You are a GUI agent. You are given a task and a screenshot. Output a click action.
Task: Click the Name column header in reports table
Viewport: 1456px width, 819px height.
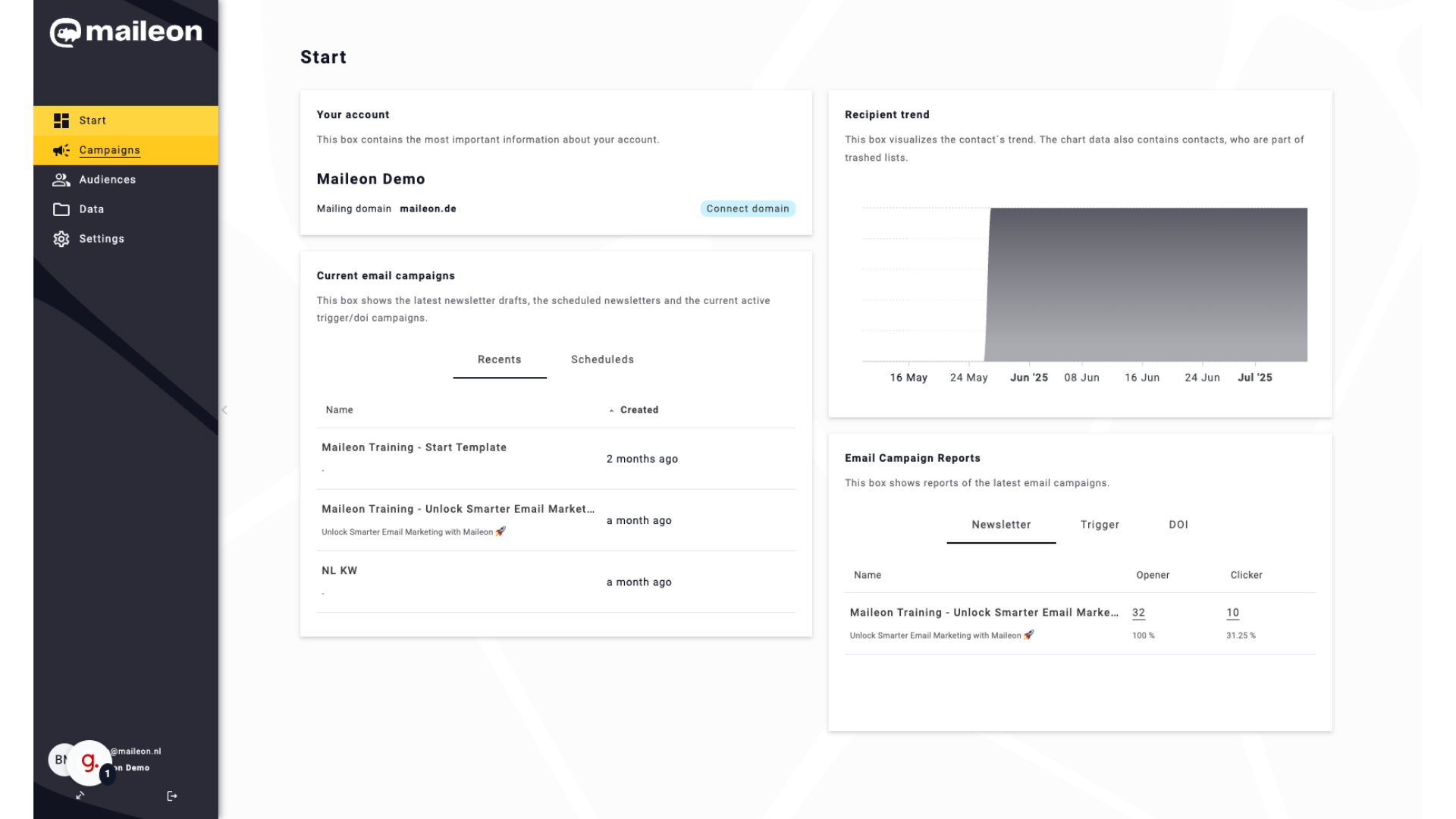[x=868, y=576]
